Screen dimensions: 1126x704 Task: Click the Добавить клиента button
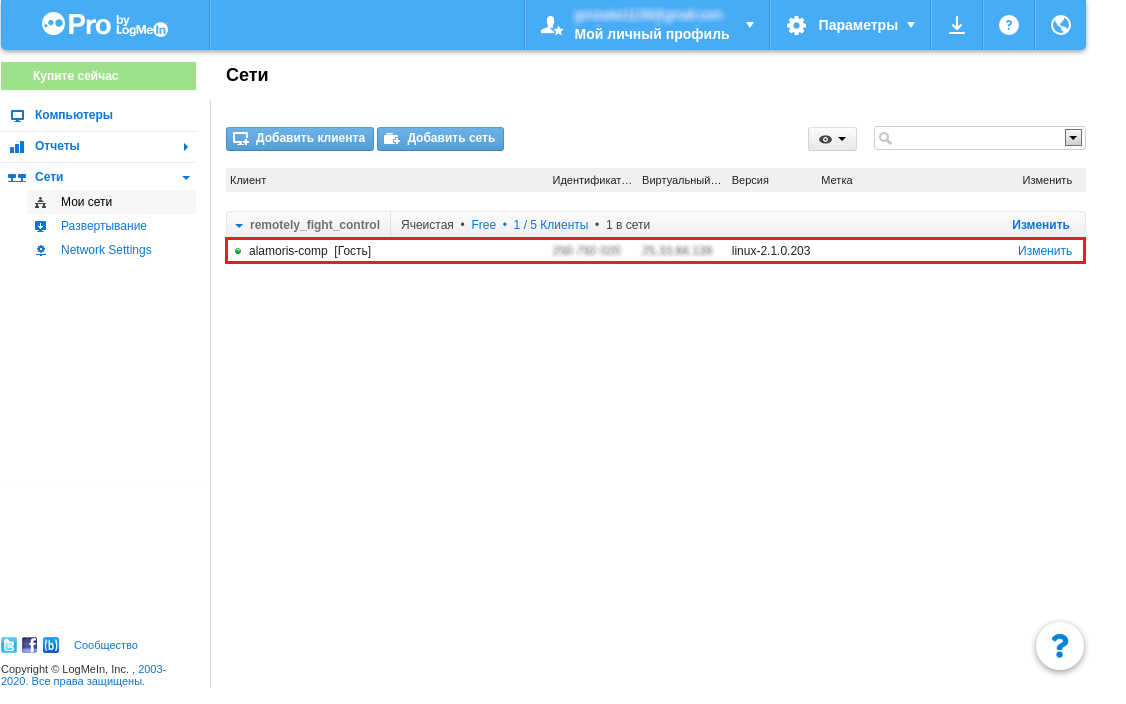(300, 139)
